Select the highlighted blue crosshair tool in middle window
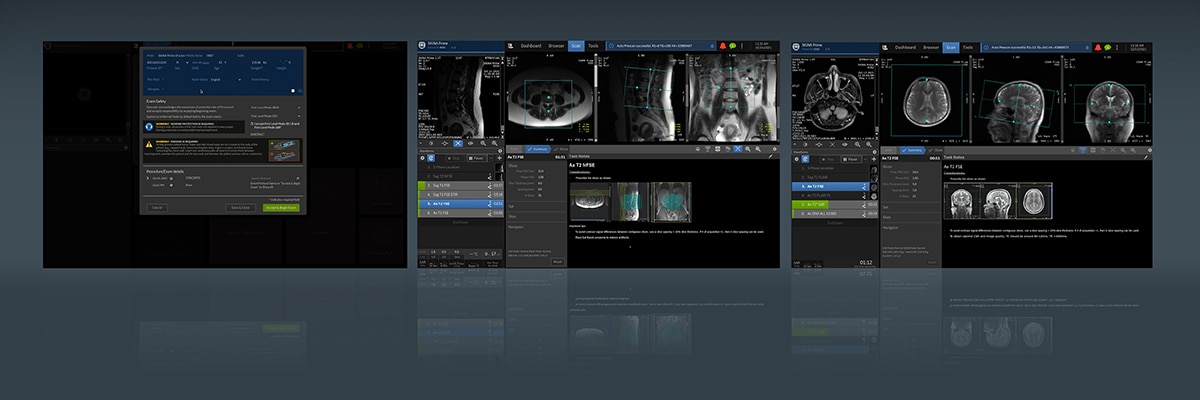 pos(738,147)
